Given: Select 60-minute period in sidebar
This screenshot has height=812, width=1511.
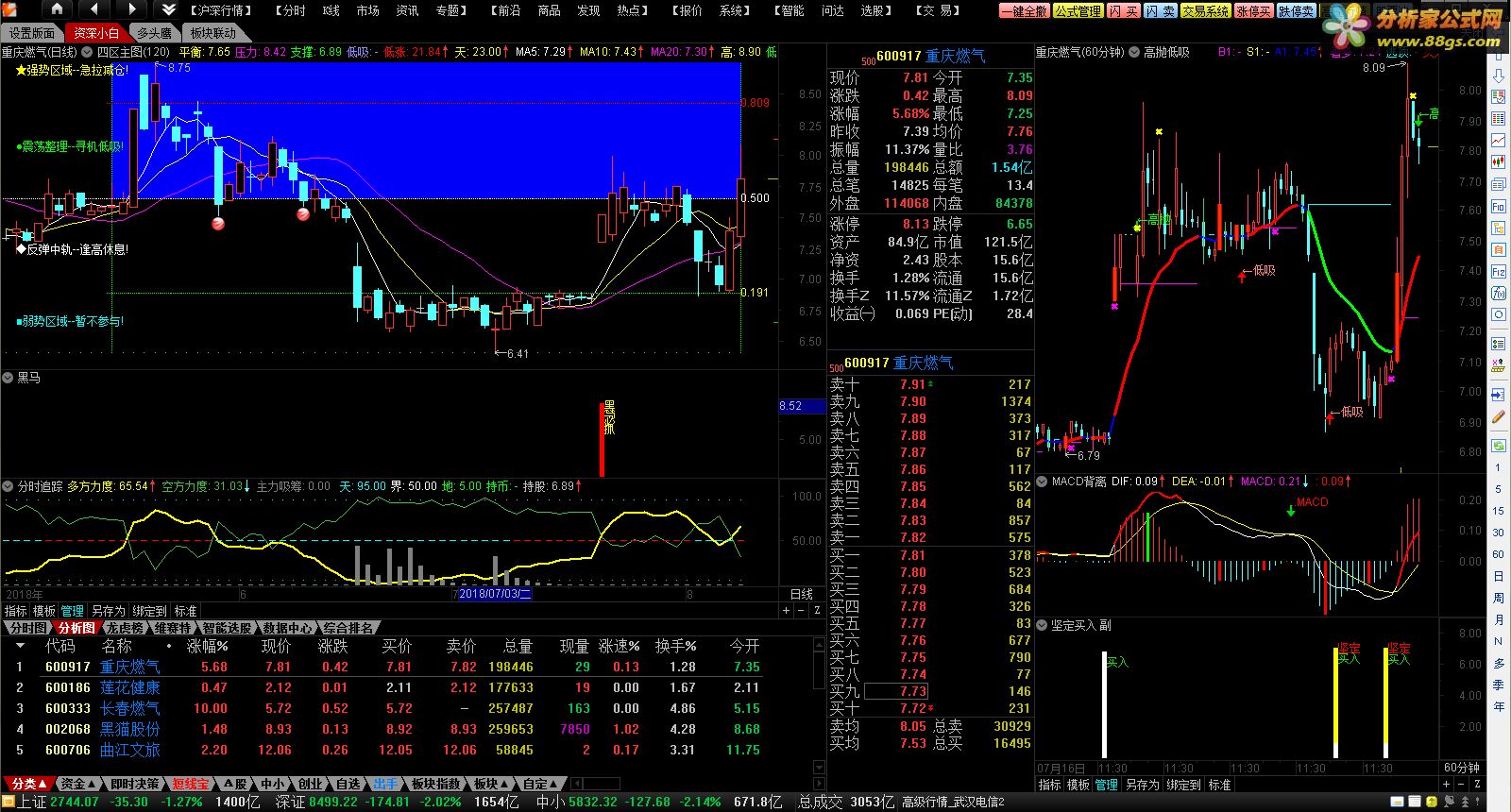Looking at the screenshot, I should click(x=1498, y=554).
